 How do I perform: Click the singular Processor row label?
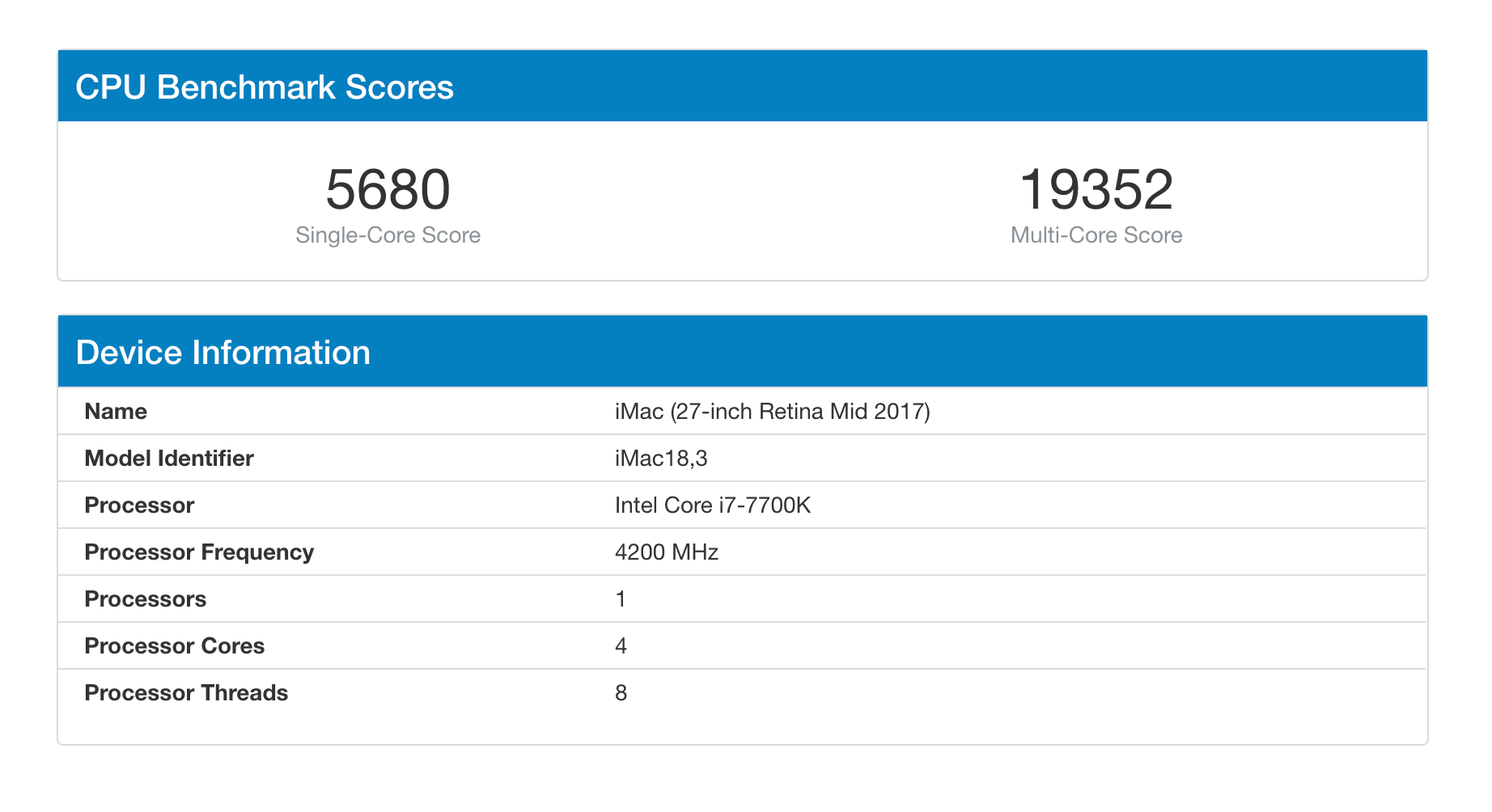click(139, 505)
